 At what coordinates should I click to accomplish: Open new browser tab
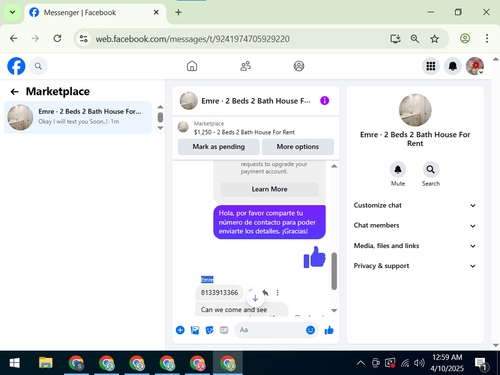(x=178, y=12)
